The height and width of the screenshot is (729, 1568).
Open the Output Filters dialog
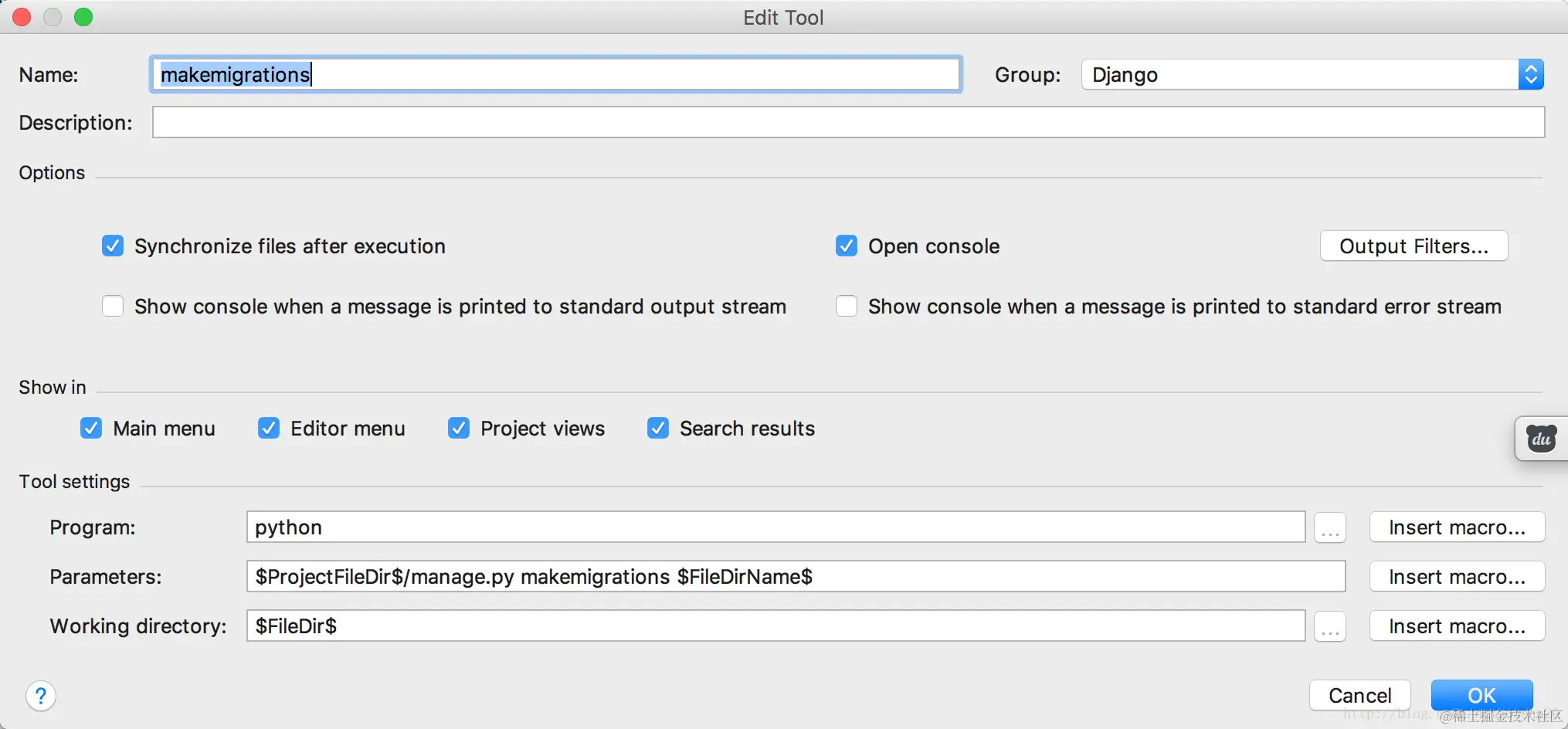point(1414,246)
